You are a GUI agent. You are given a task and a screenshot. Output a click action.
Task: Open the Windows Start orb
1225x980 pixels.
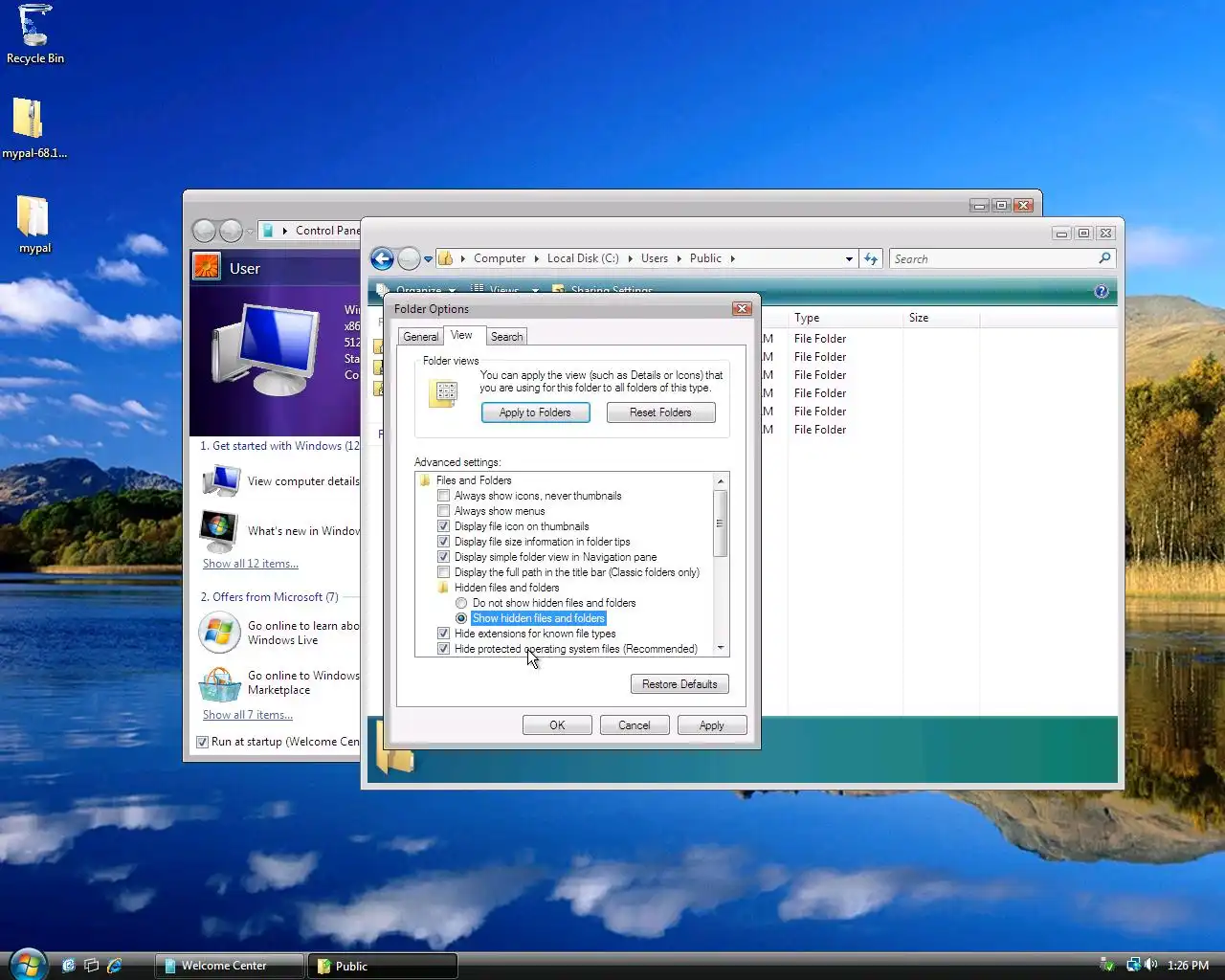pyautogui.click(x=28, y=964)
